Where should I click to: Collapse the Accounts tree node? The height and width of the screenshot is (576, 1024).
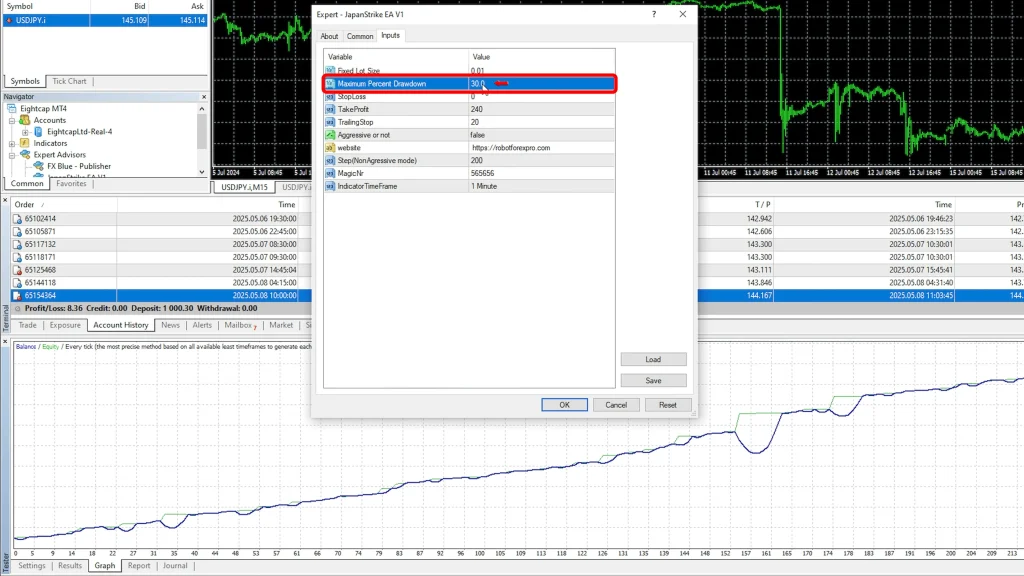[x=12, y=120]
